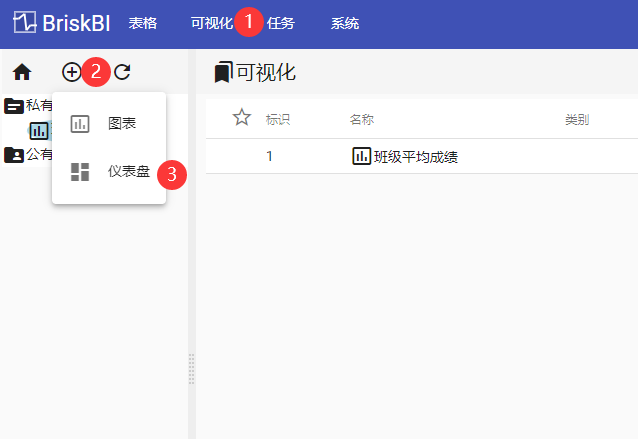Go to home via house icon
The height and width of the screenshot is (439, 638).
[x=22, y=72]
